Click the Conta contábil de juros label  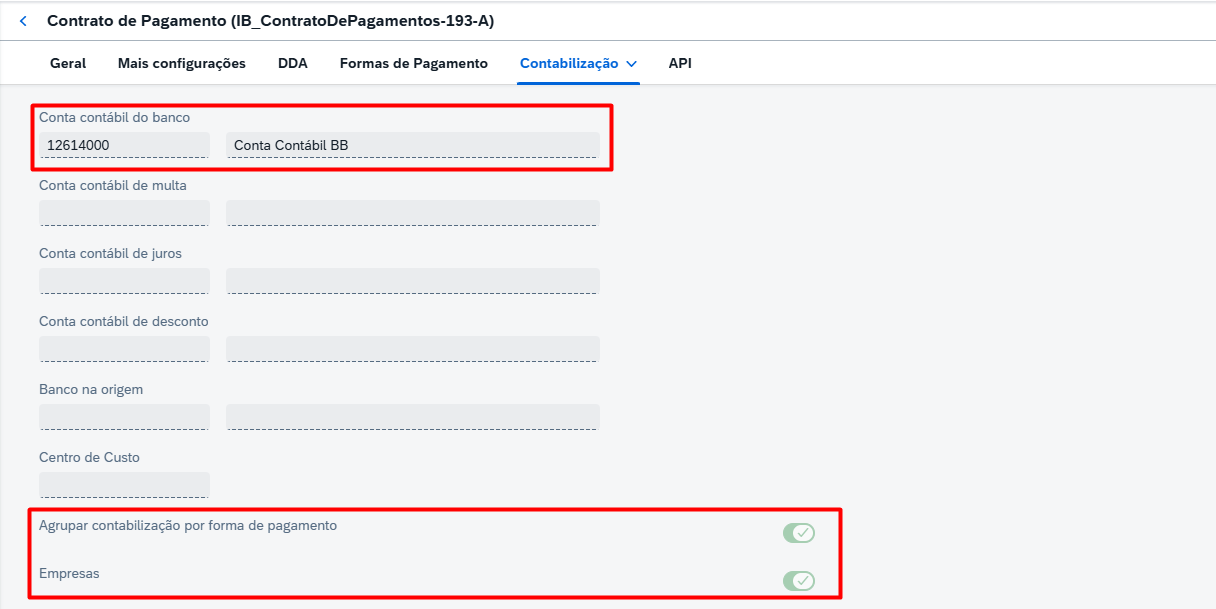(110, 253)
